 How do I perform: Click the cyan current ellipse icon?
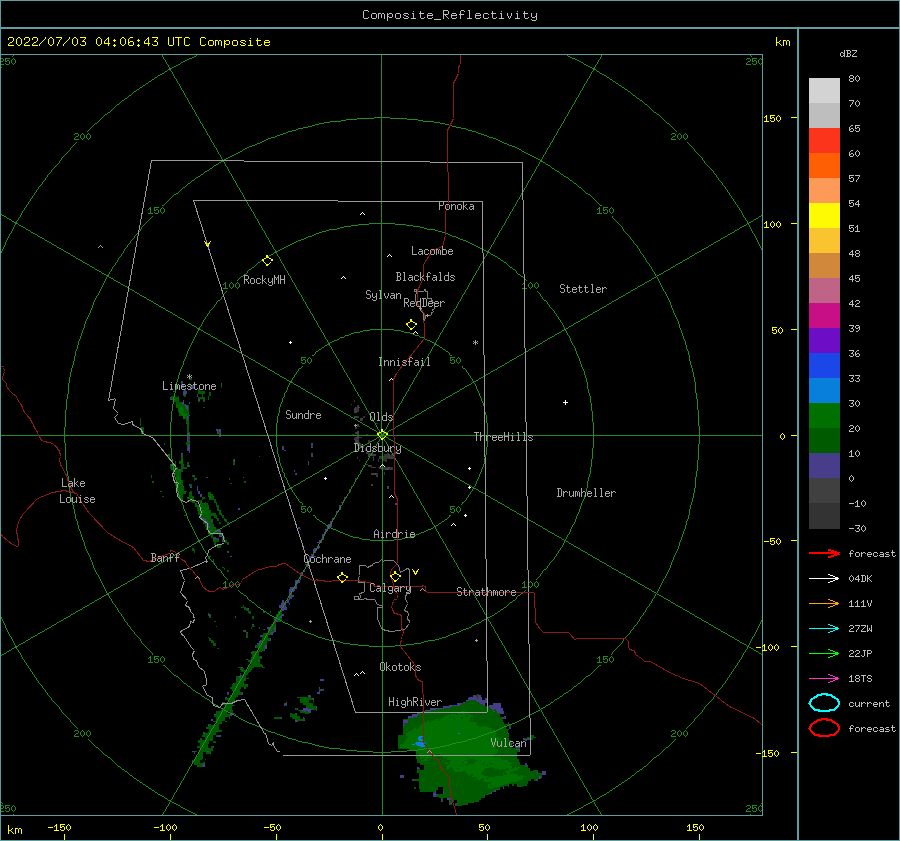(x=824, y=703)
